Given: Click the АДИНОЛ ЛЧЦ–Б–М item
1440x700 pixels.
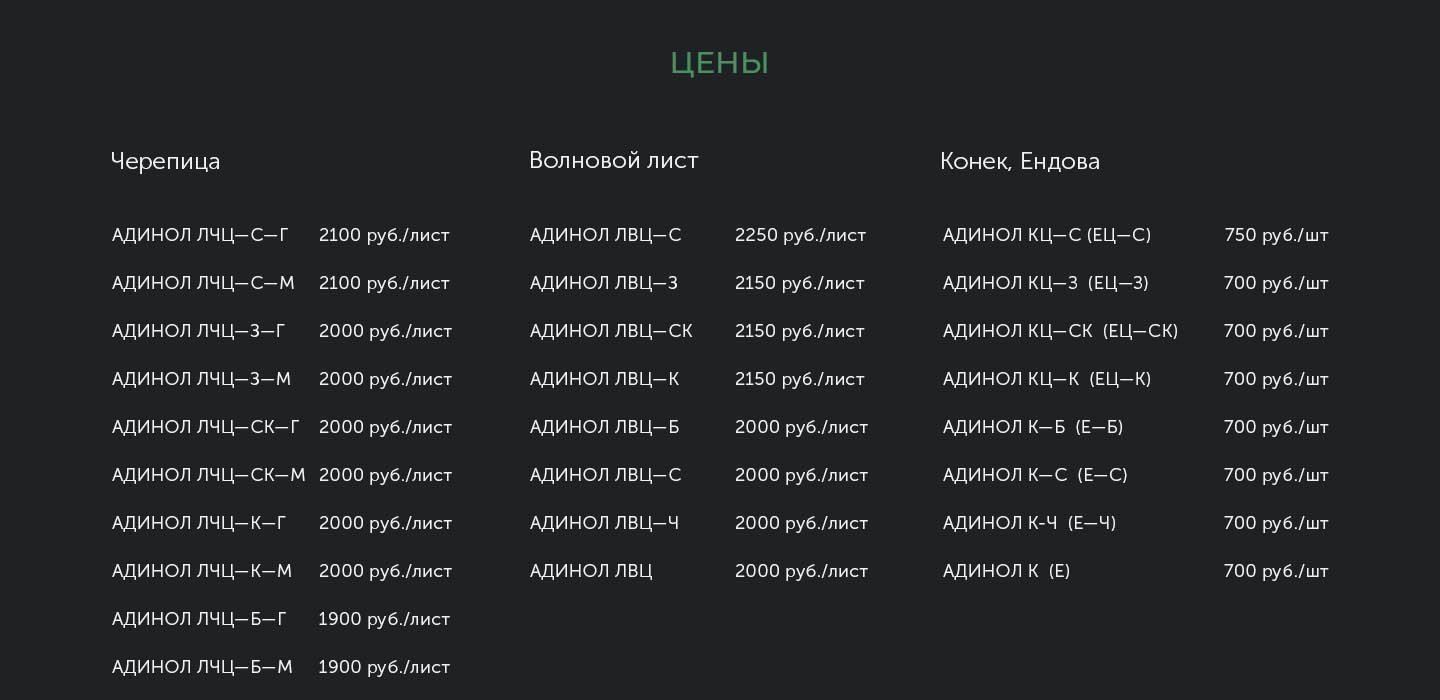Looking at the screenshot, I should click(202, 668).
